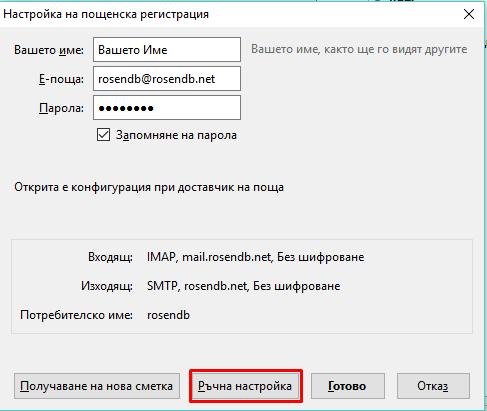Open 'Ръчна настройка' manual configuration

coord(245,386)
